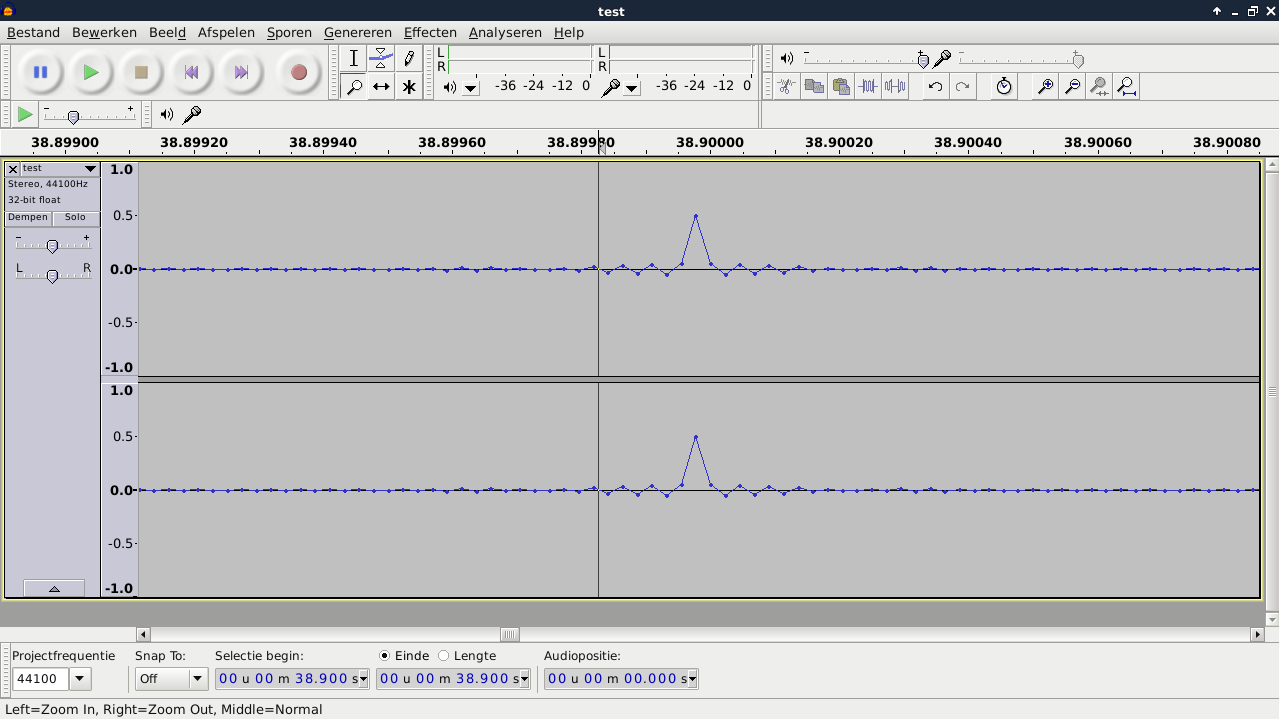The width and height of the screenshot is (1279, 719).
Task: Select the Envelope tool
Action: click(x=381, y=59)
